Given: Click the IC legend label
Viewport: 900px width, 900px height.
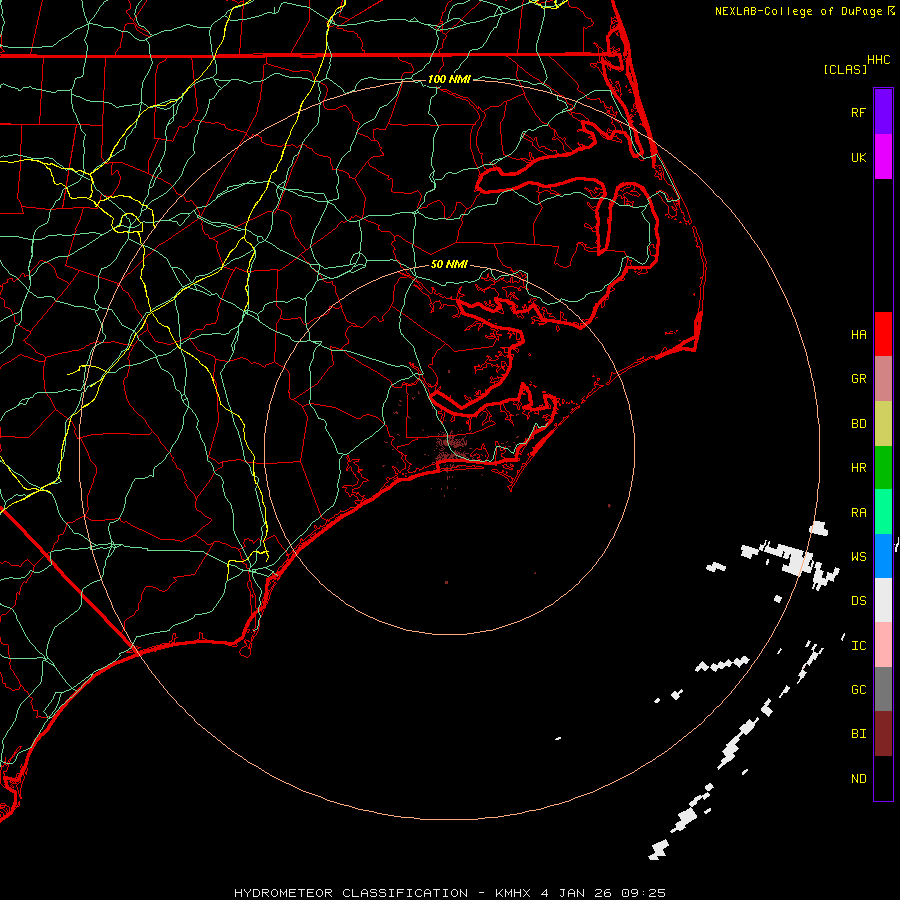Looking at the screenshot, I should 858,646.
